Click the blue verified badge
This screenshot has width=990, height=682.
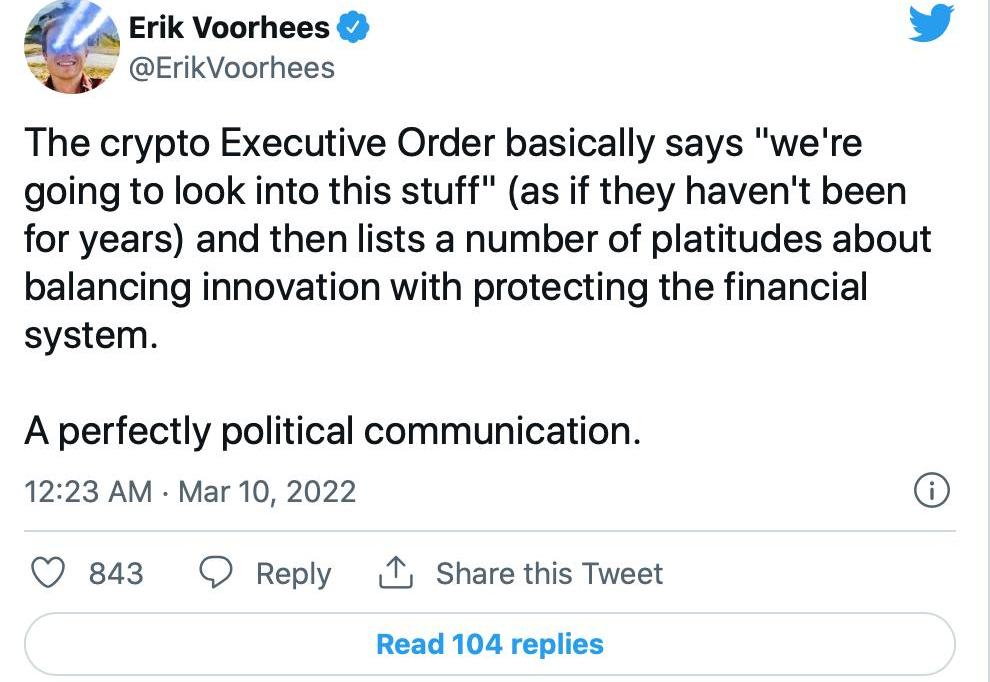point(352,28)
